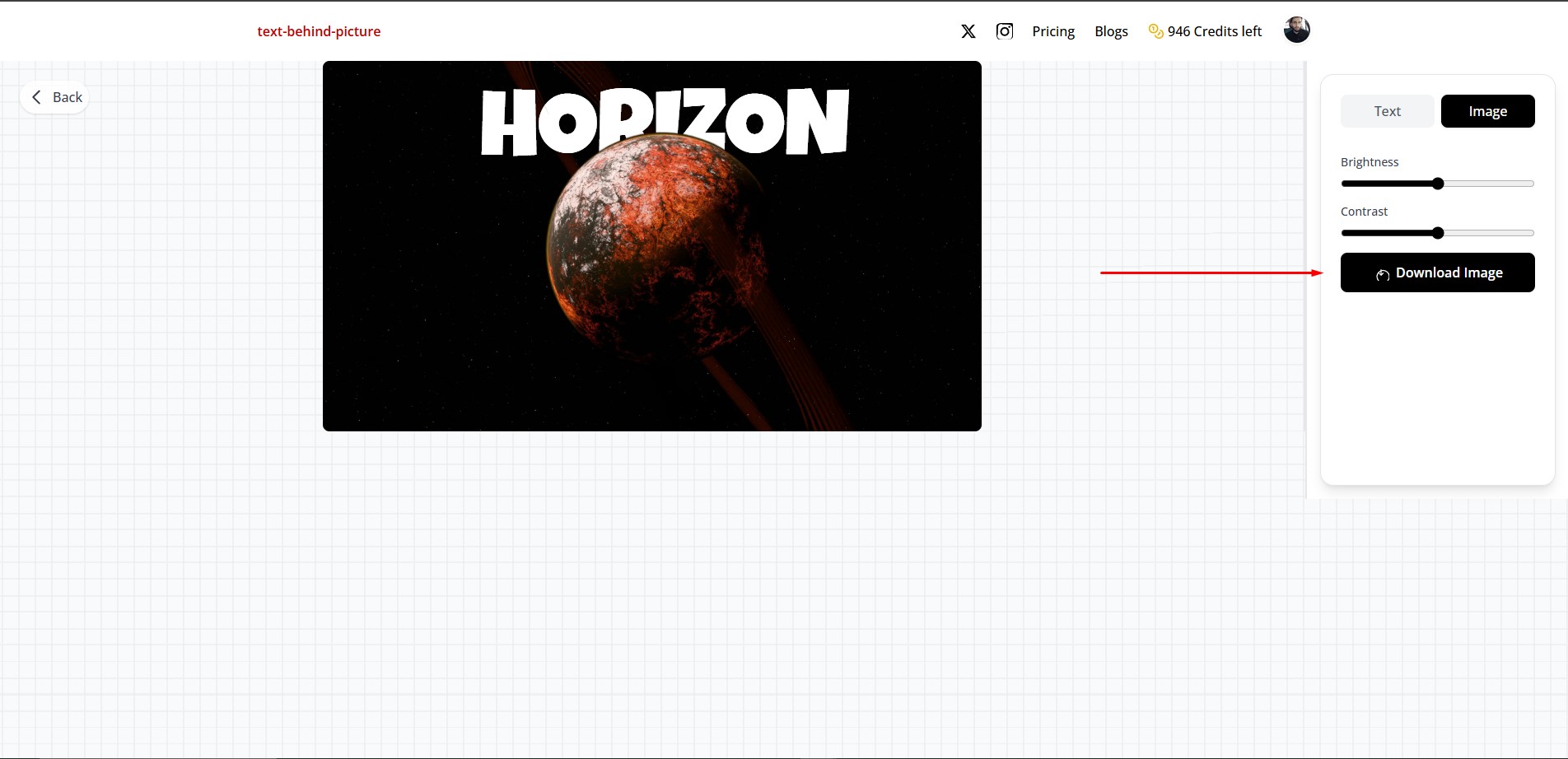Switch to the Text tab
The width and height of the screenshot is (1568, 759).
point(1387,111)
